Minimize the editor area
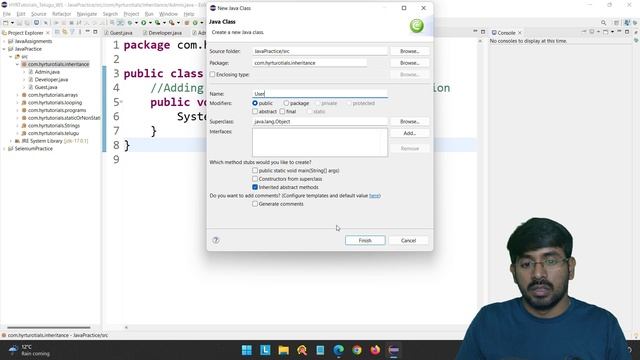Image resolution: width=640 pixels, height=360 pixels. (x=475, y=32)
